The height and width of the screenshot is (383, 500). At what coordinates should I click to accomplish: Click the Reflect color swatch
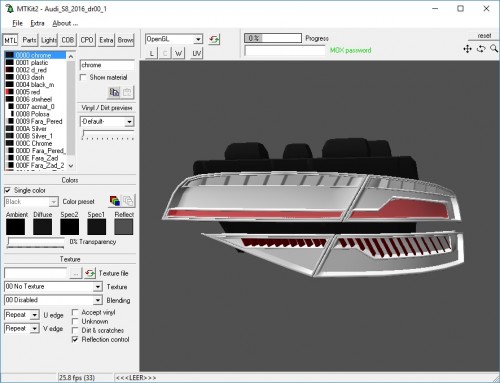(124, 227)
